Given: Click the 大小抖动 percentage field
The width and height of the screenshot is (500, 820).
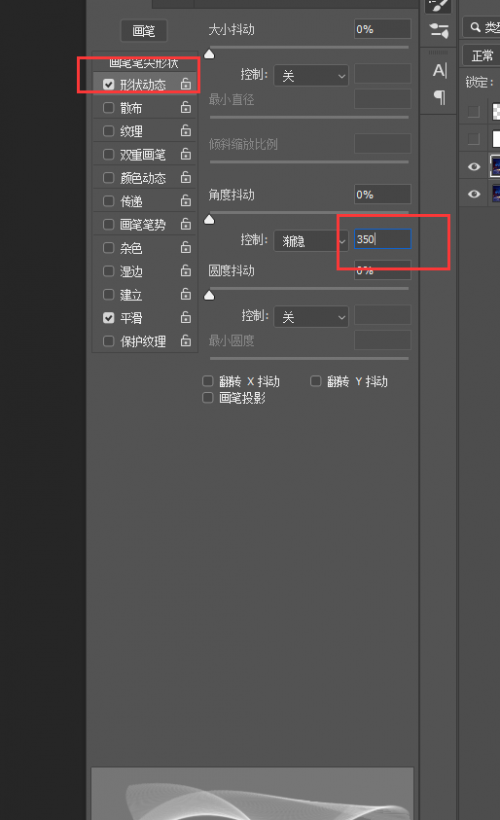Looking at the screenshot, I should [x=382, y=29].
